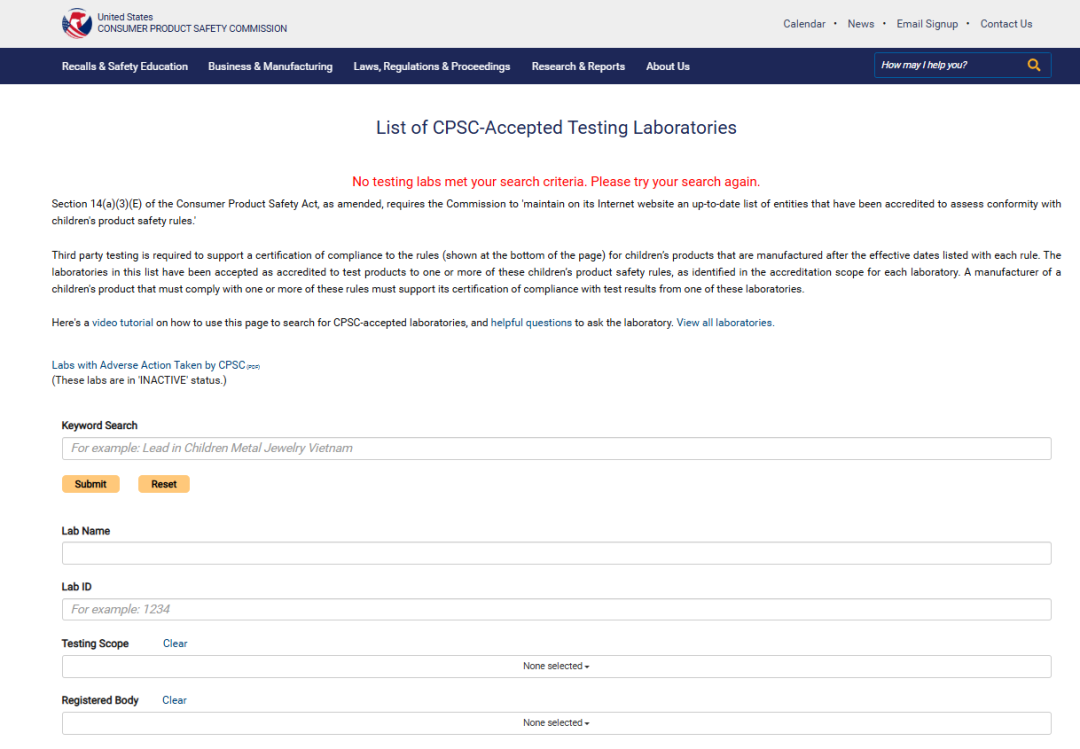Click the Reset button
This screenshot has height=749, width=1080.
pos(164,484)
